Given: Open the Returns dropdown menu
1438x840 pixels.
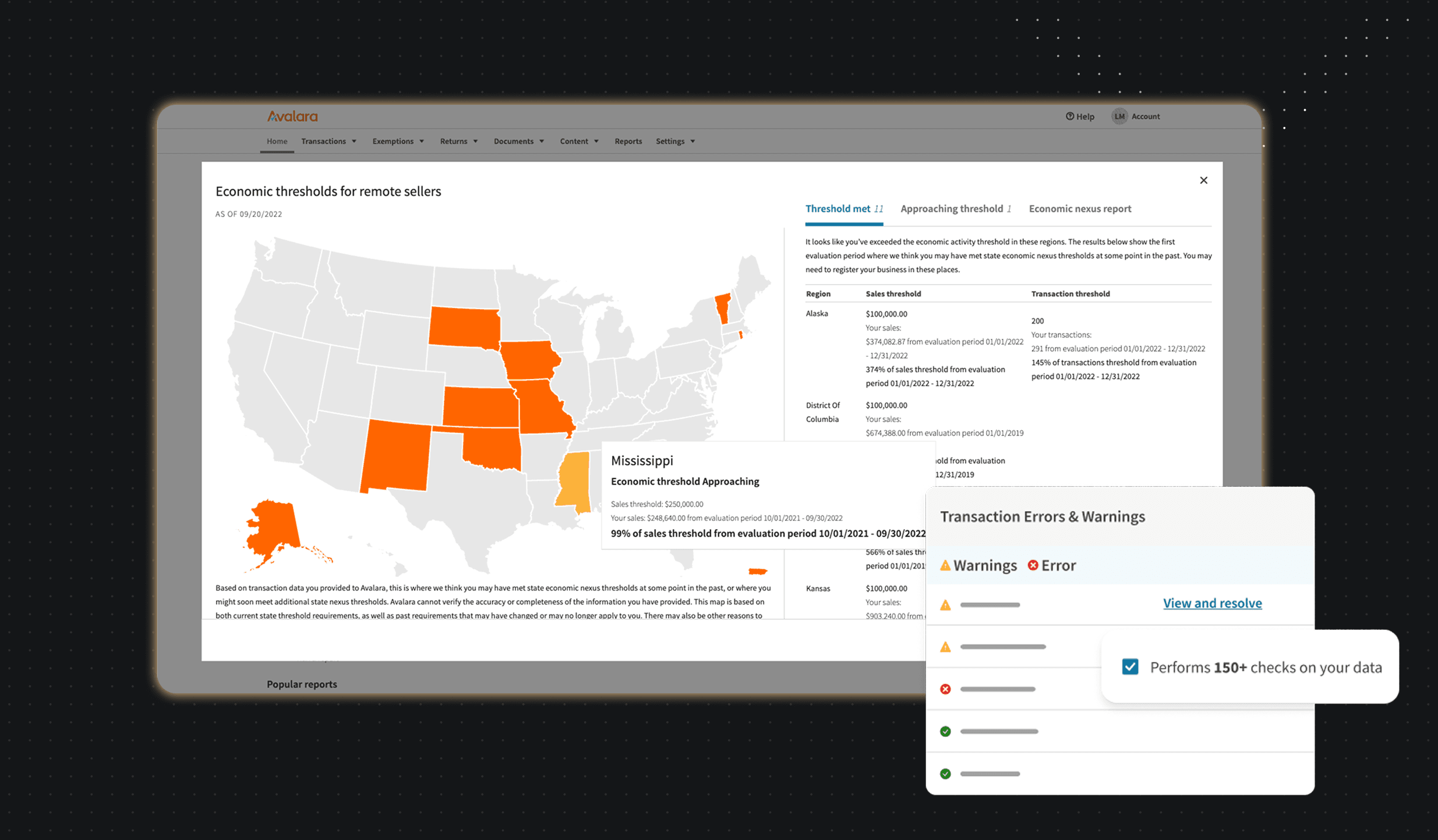Looking at the screenshot, I should (458, 141).
